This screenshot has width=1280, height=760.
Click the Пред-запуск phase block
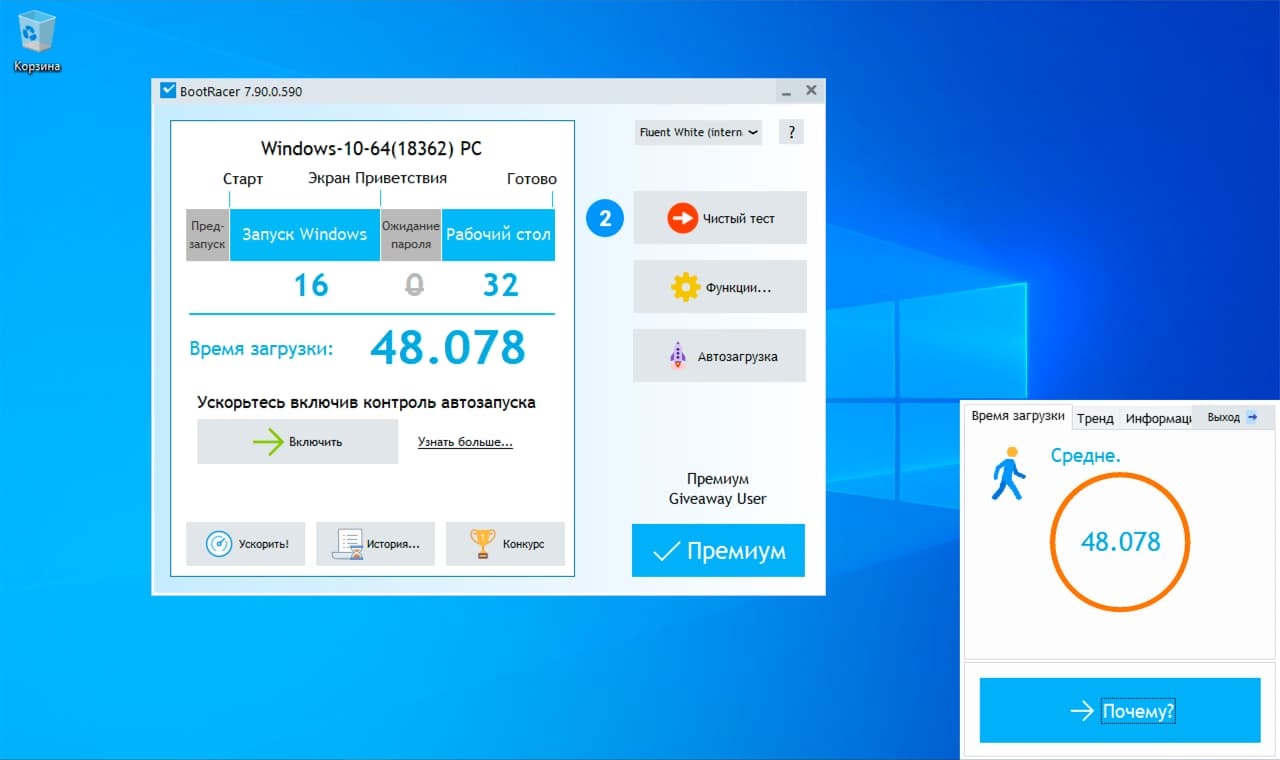207,235
